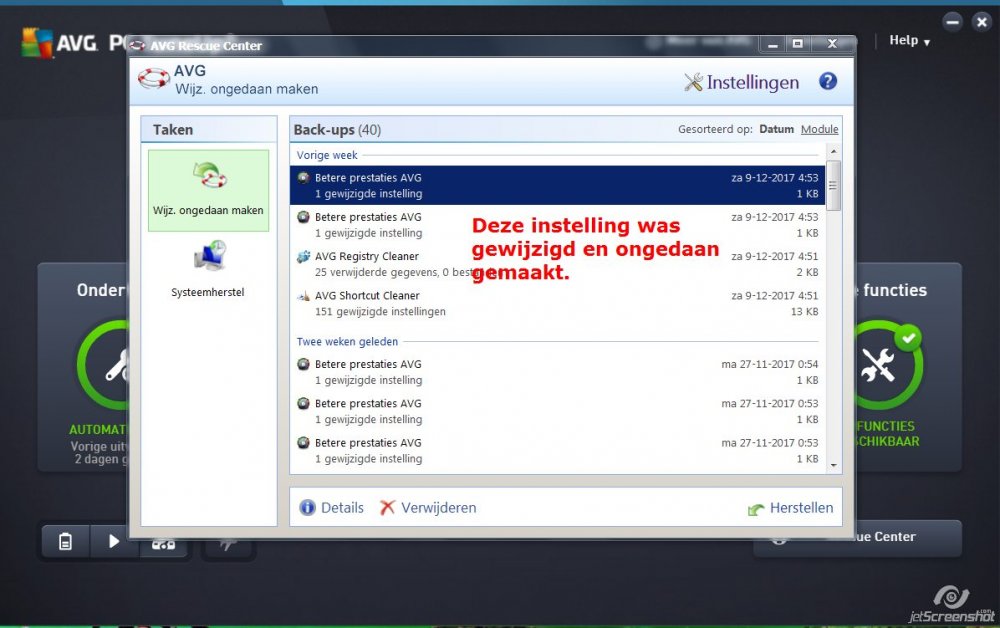
Task: Open Help dropdown in AVG main window
Action: [x=909, y=41]
